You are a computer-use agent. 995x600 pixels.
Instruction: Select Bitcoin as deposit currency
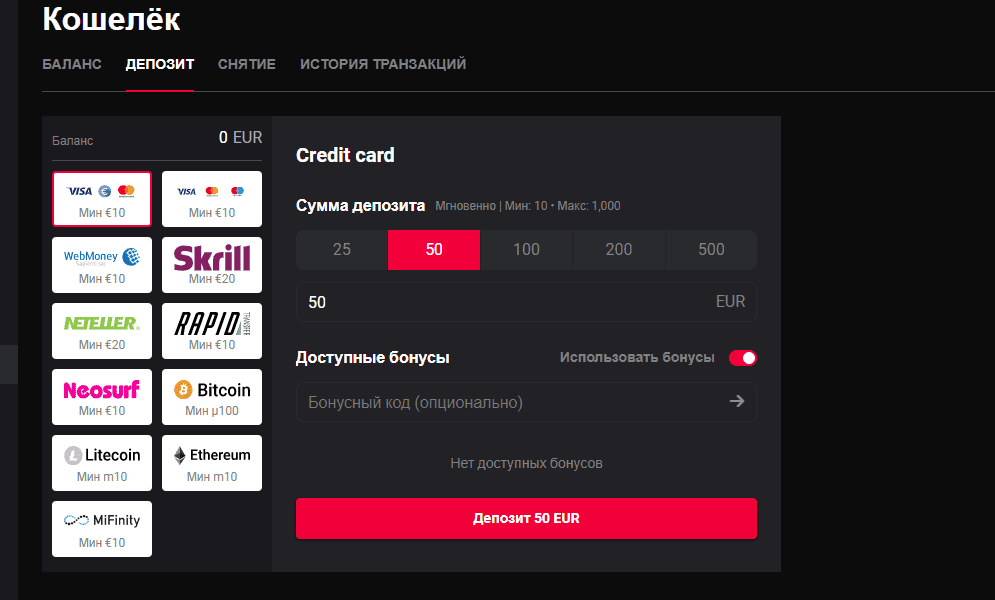click(211, 396)
